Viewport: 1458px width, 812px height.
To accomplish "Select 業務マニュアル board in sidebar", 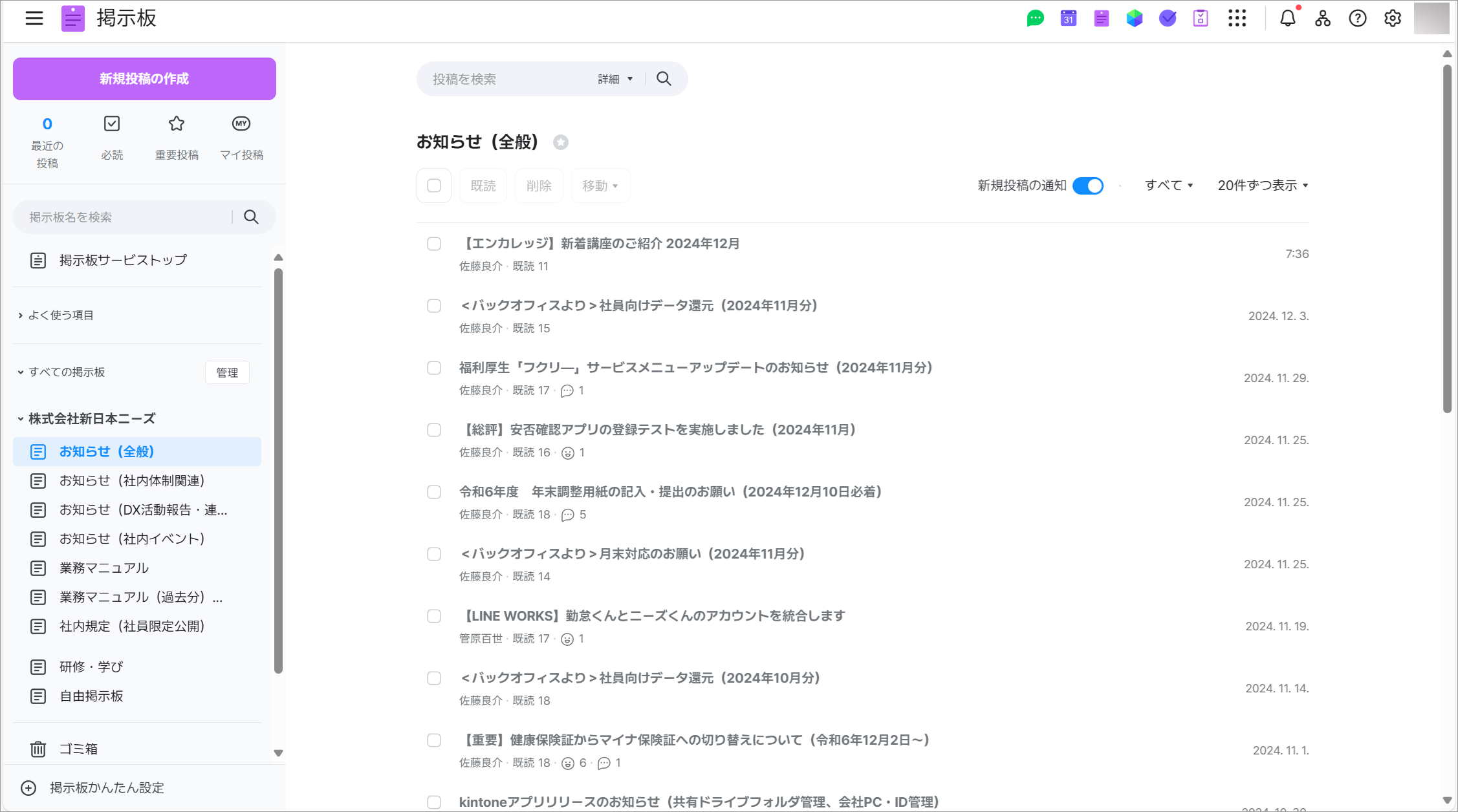I will coord(104,568).
